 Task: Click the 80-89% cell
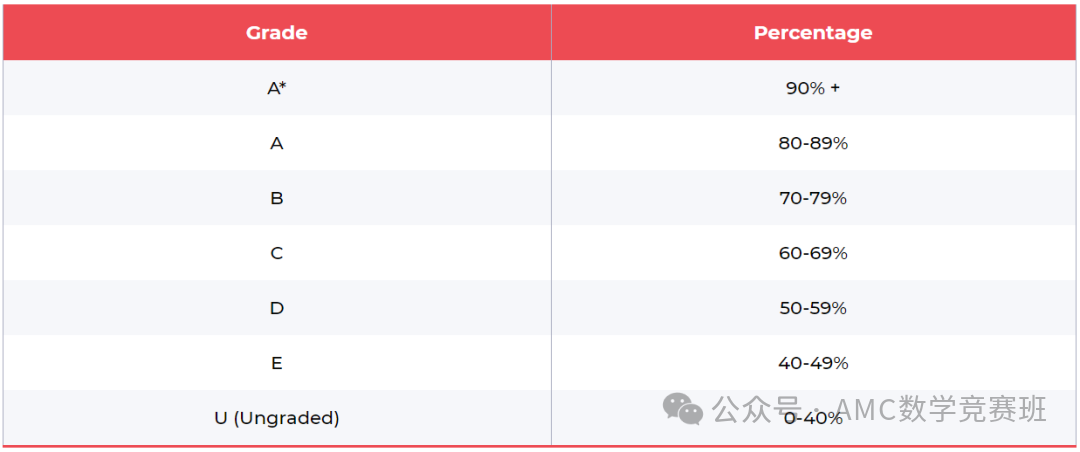point(813,143)
